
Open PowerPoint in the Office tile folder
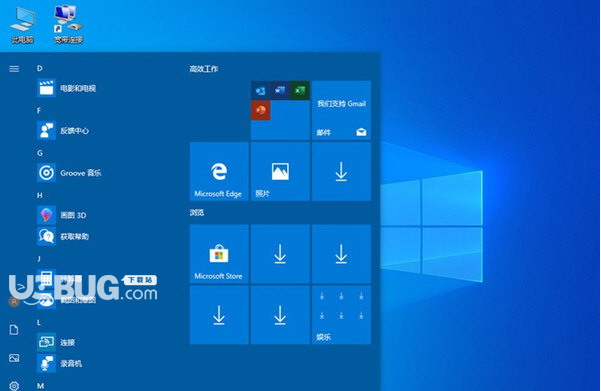point(261,110)
